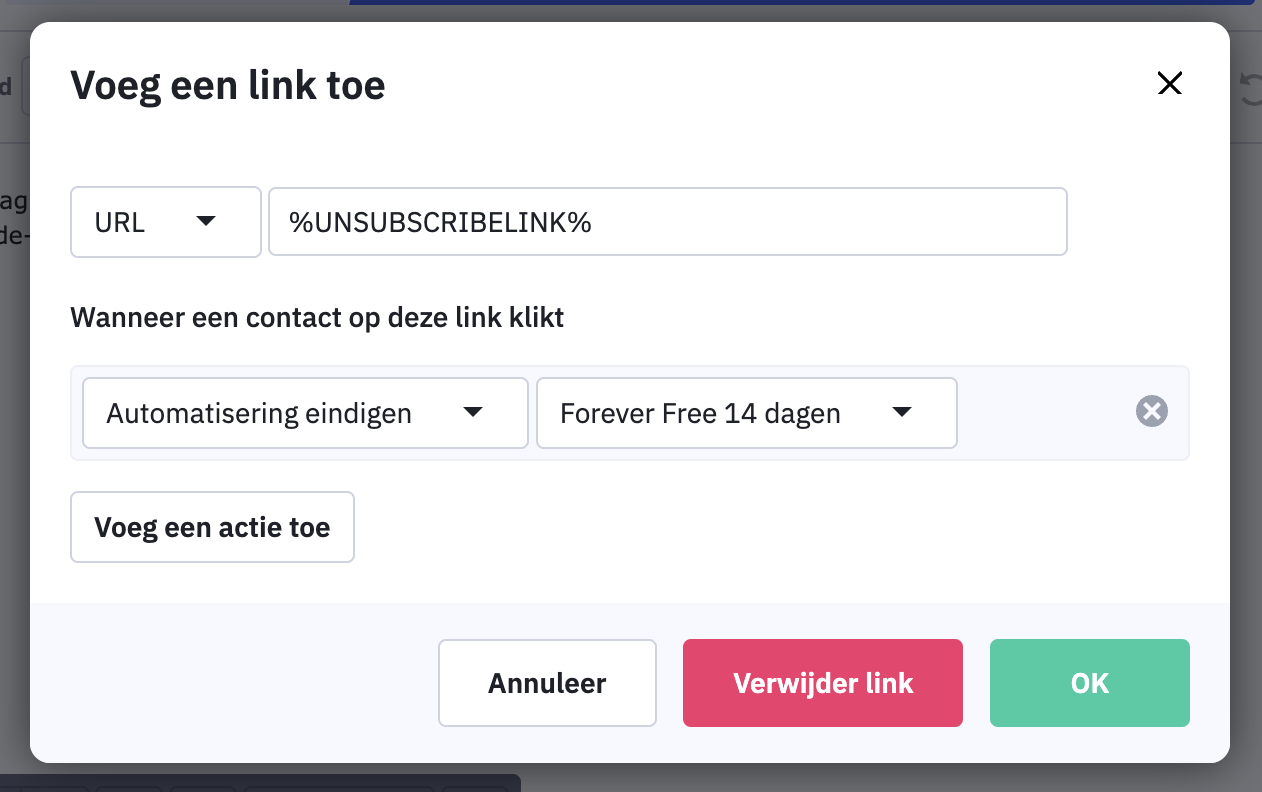Viewport: 1262px width, 792px height.
Task: Click the dark toolbar below the dialog
Action: coord(260,783)
